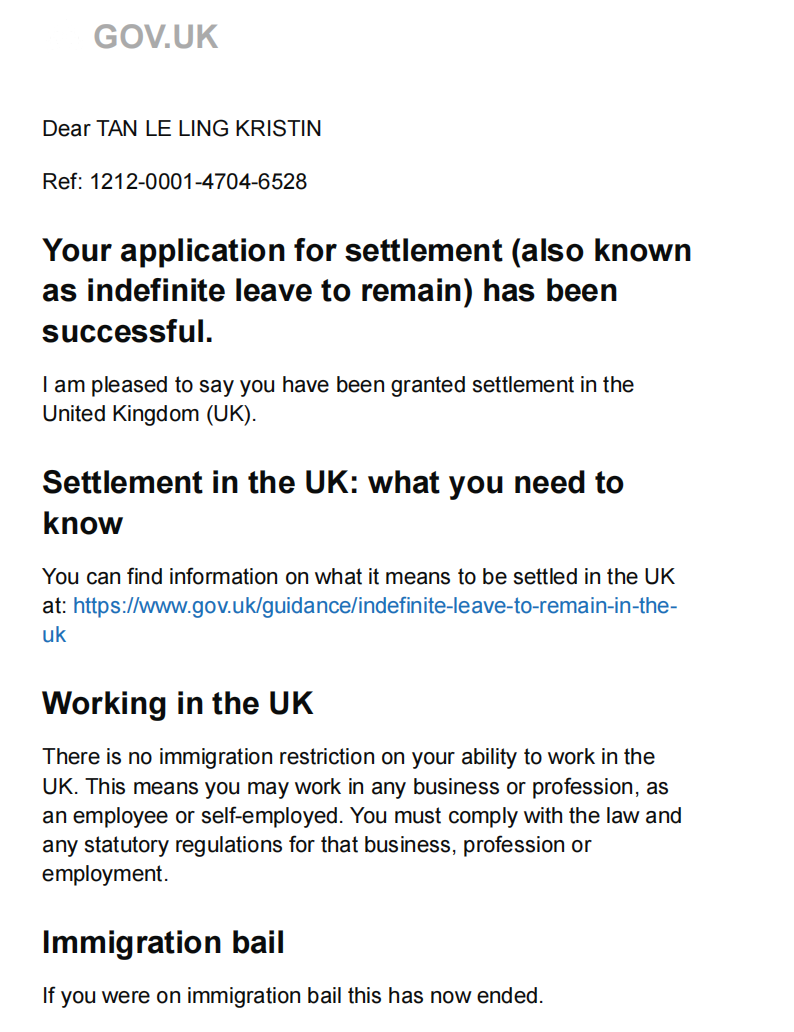This screenshot has height=1032, width=794.
Task: Click the GOV.UK logo
Action: (155, 38)
